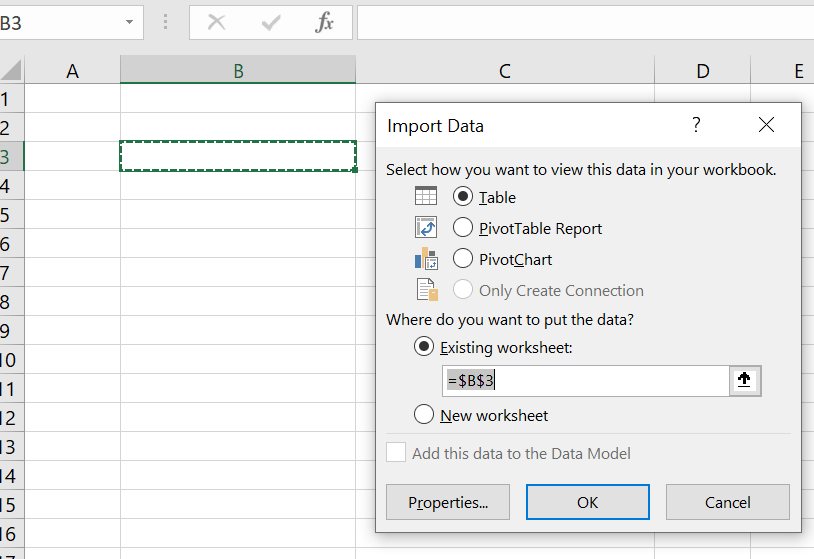Screen dimensions: 814x559
Task: Select the New worksheet option
Action: pos(424,414)
